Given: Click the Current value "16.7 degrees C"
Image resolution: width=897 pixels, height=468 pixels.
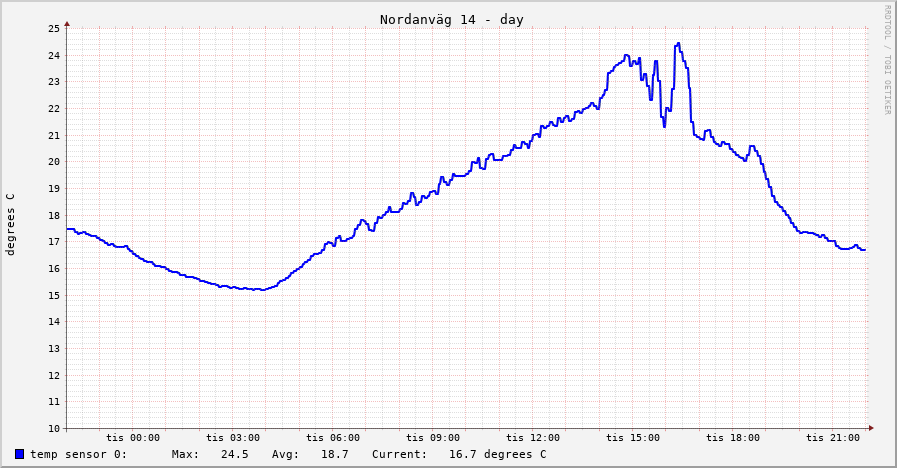Looking at the screenshot, I should [x=497, y=454].
